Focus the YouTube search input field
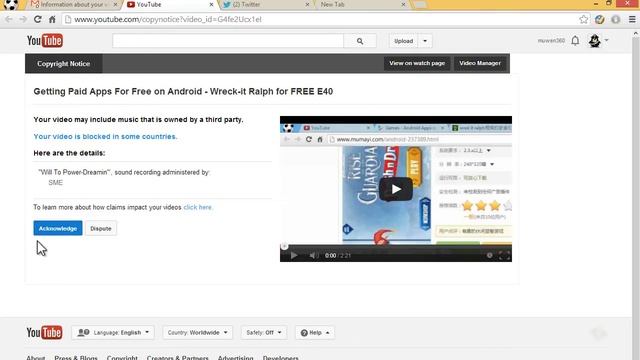 coord(228,41)
